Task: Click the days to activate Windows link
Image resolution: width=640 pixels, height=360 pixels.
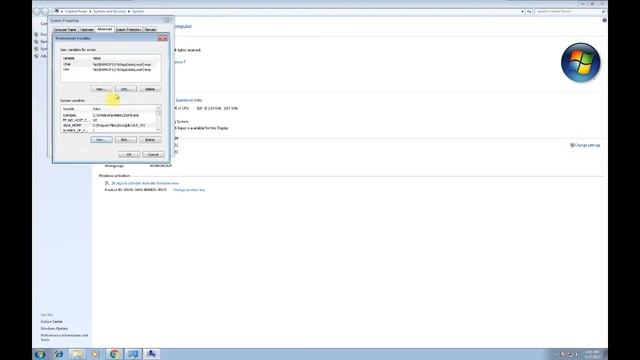Action: (x=145, y=183)
